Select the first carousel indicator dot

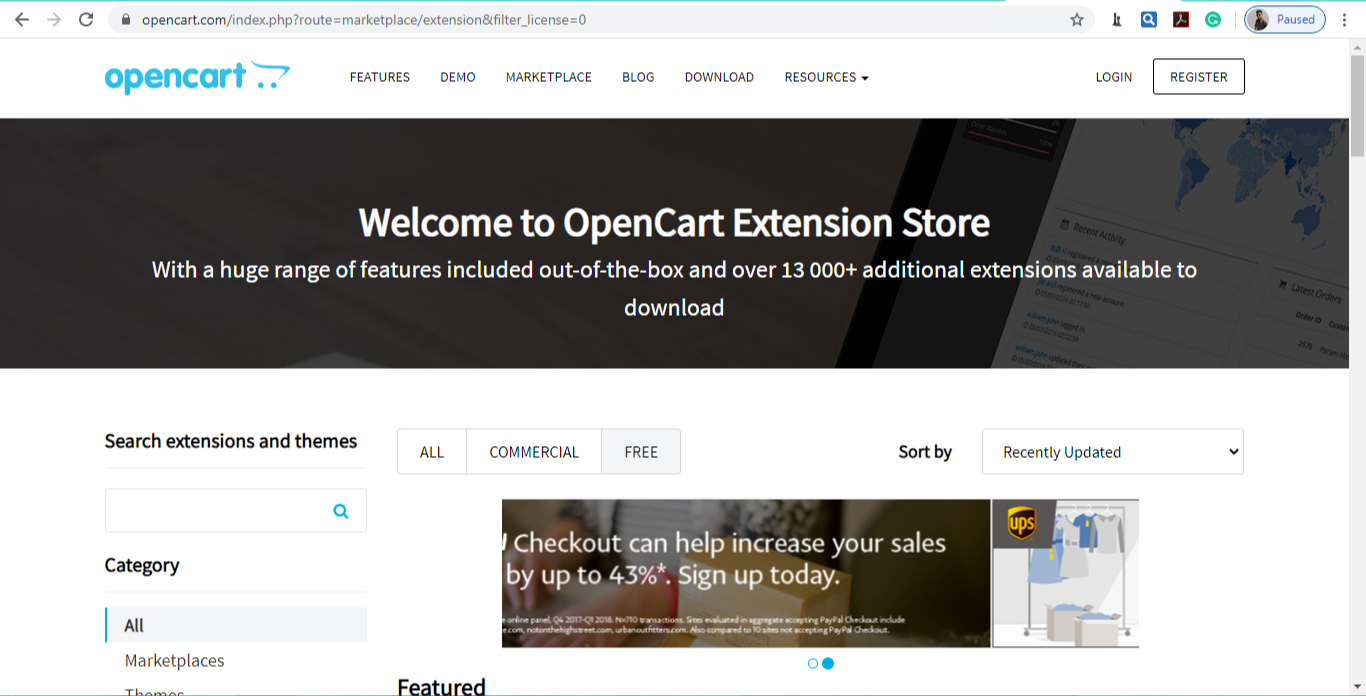(x=813, y=663)
